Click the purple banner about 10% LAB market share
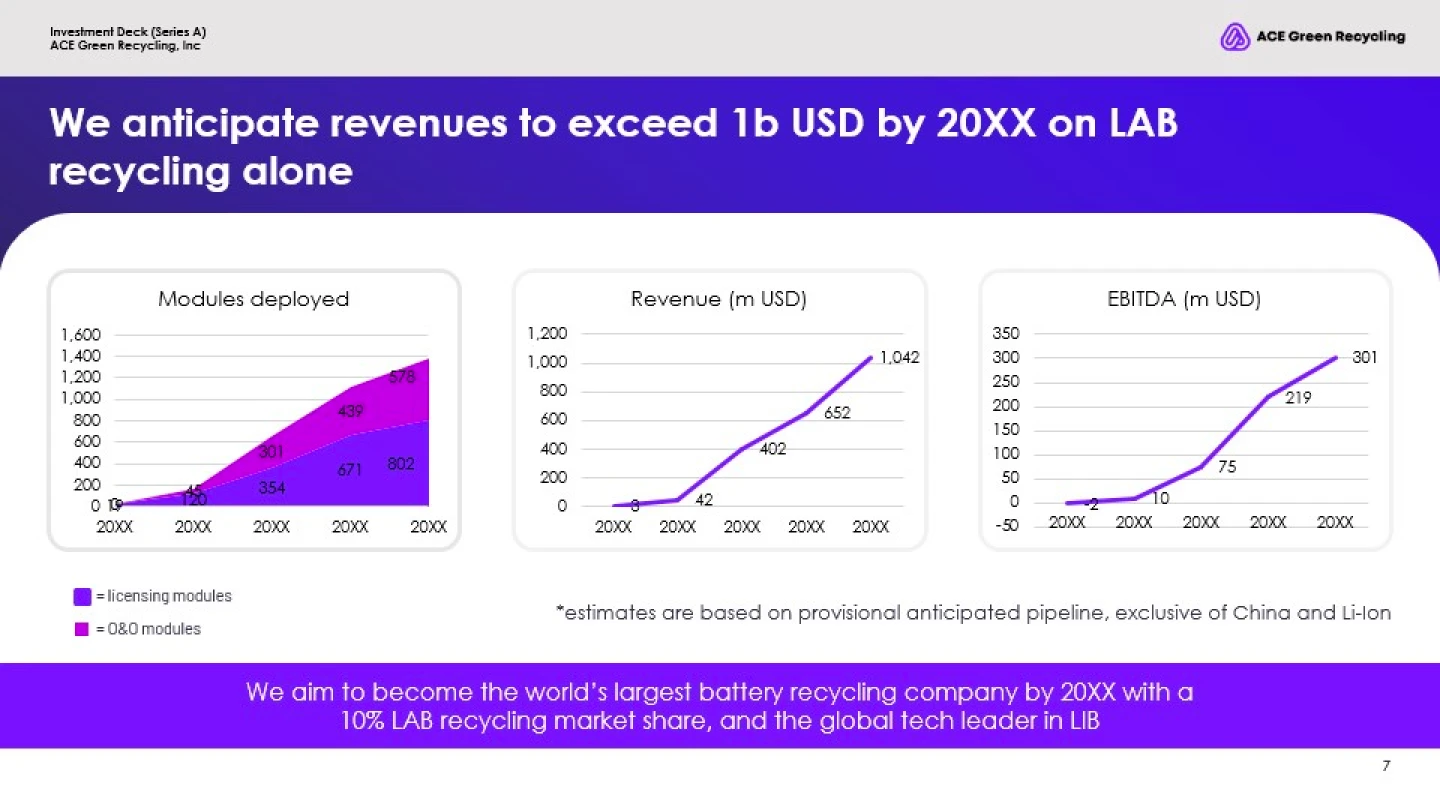 pos(720,706)
